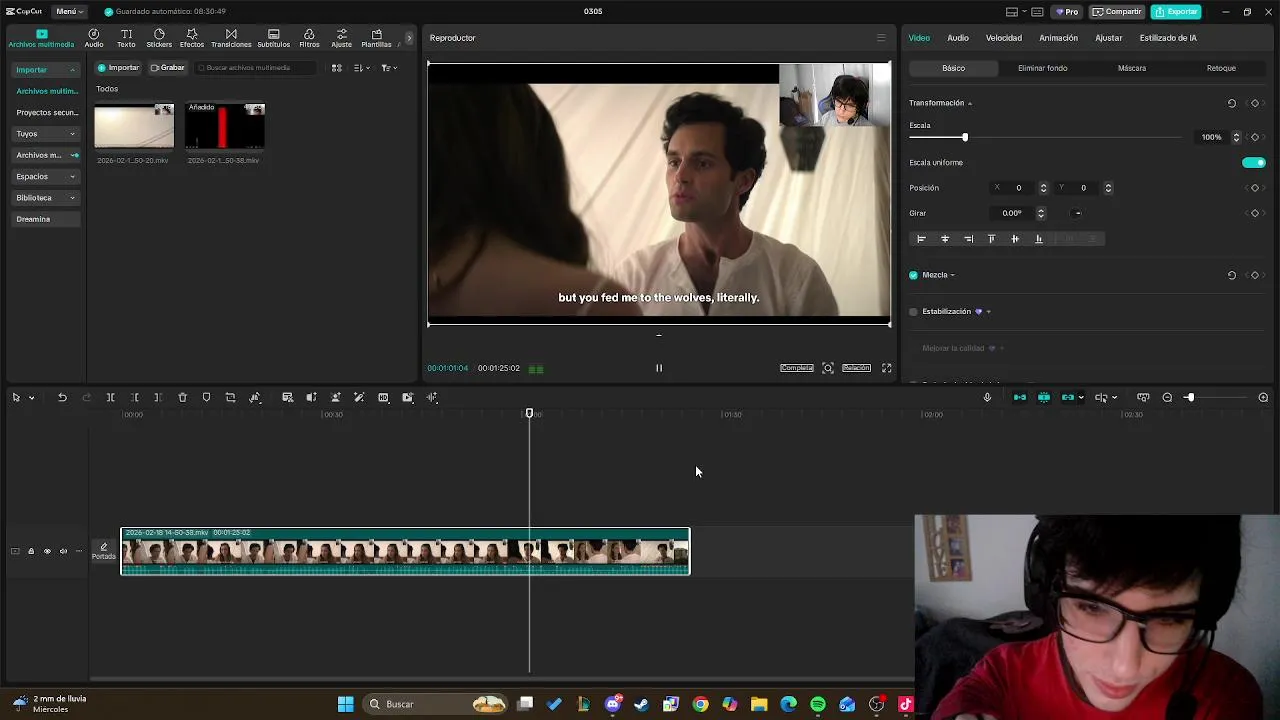Lock the video track
The width and height of the screenshot is (1280, 720).
30,551
